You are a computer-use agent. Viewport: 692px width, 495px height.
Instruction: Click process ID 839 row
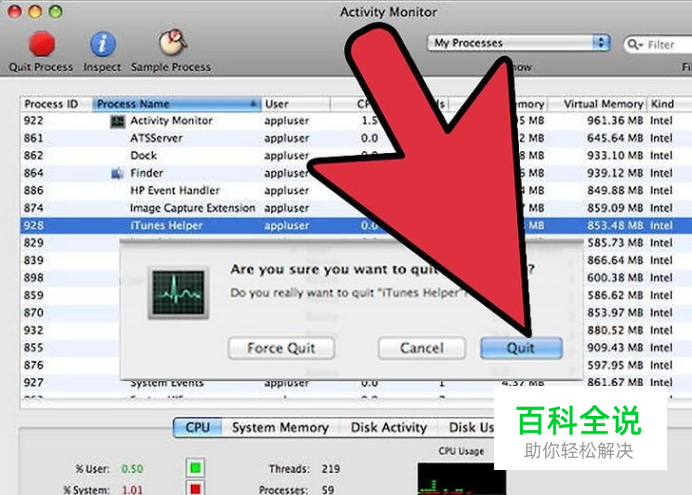(x=34, y=260)
